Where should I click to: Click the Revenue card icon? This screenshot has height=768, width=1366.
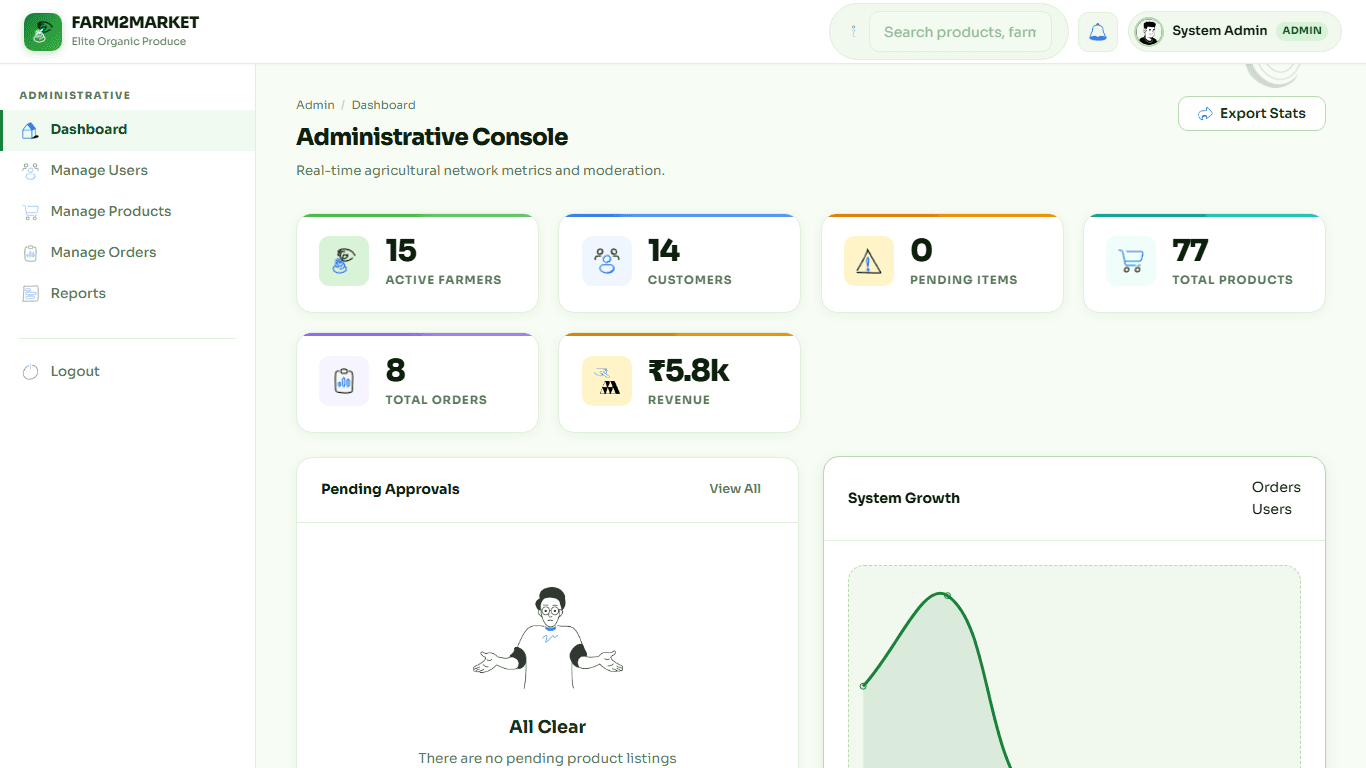click(607, 381)
